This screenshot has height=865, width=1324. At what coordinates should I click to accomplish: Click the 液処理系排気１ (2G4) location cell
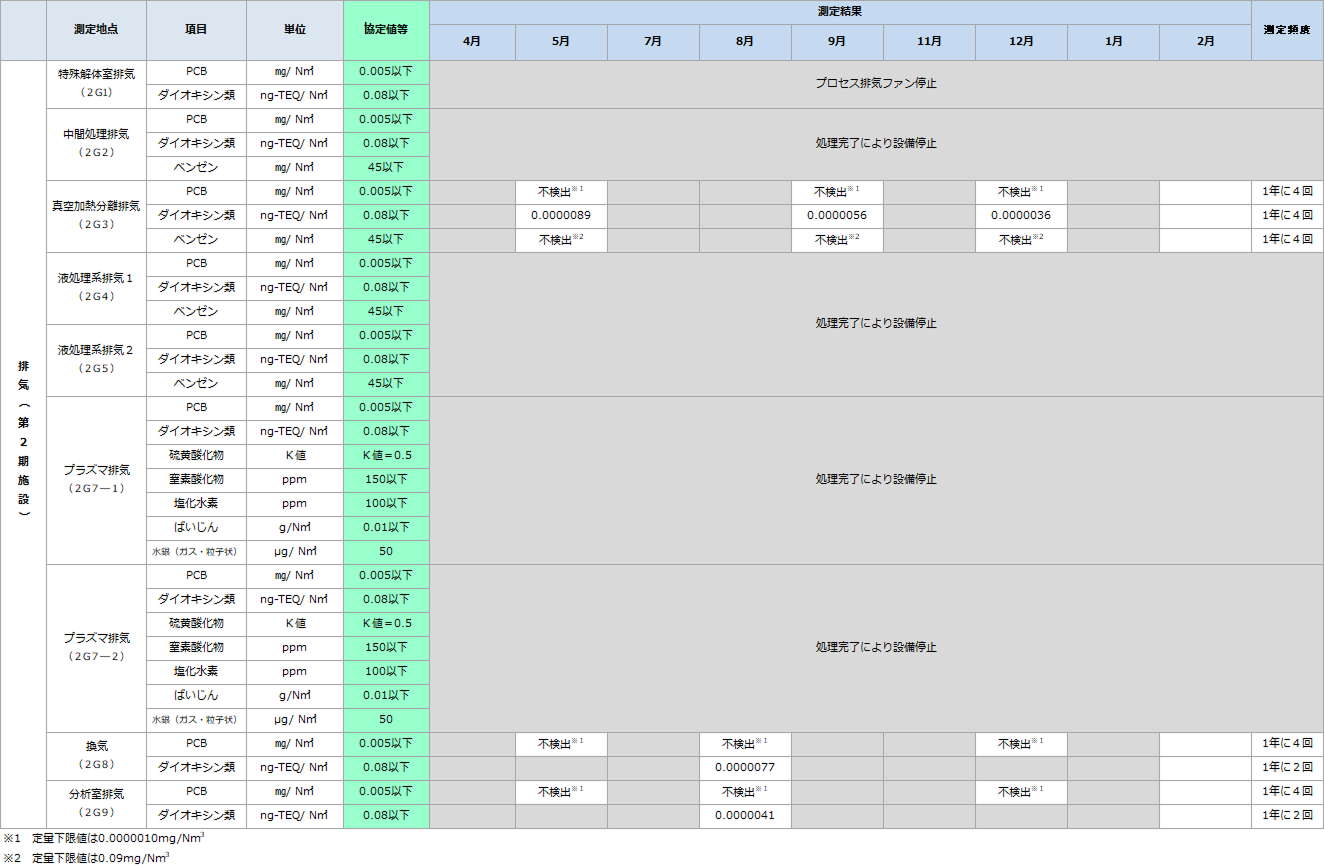[x=96, y=288]
